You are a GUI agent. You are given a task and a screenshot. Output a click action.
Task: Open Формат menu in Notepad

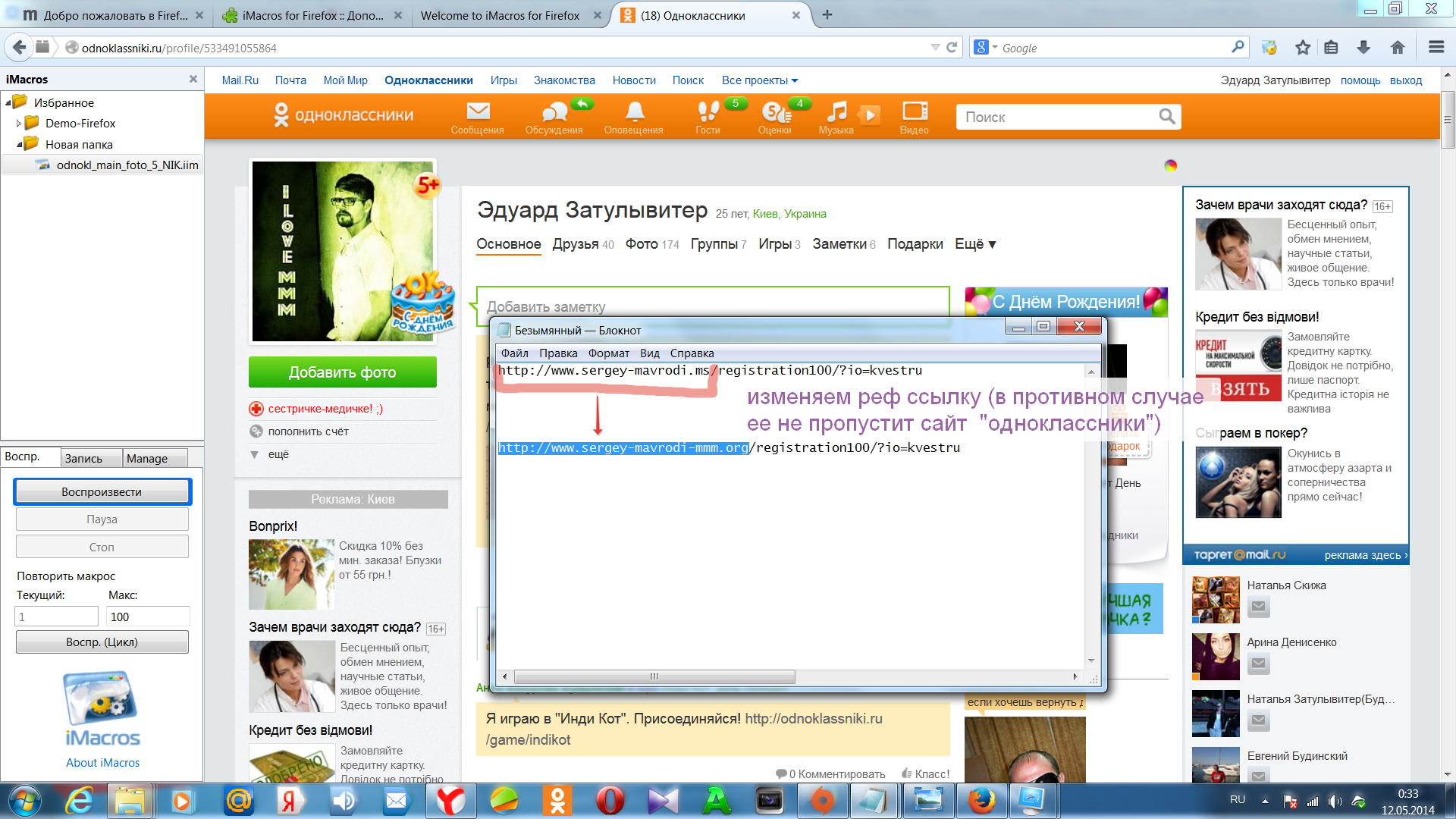608,353
